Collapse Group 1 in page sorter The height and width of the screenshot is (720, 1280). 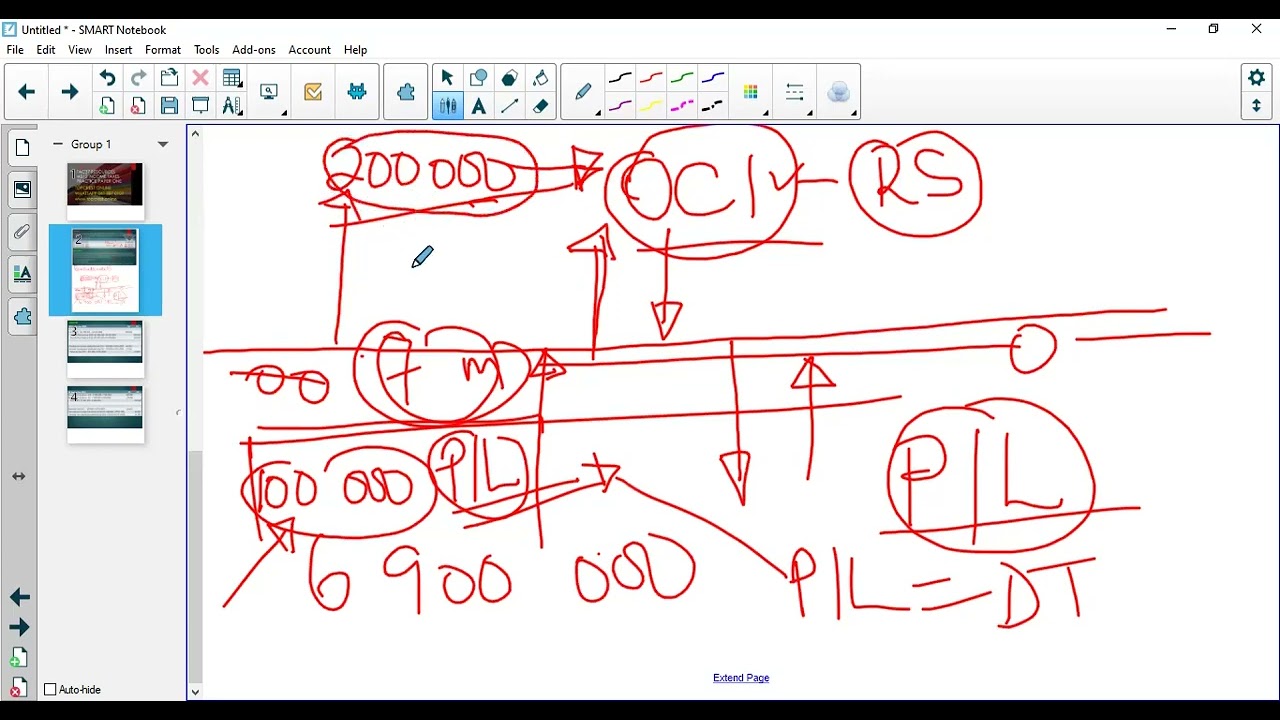58,144
